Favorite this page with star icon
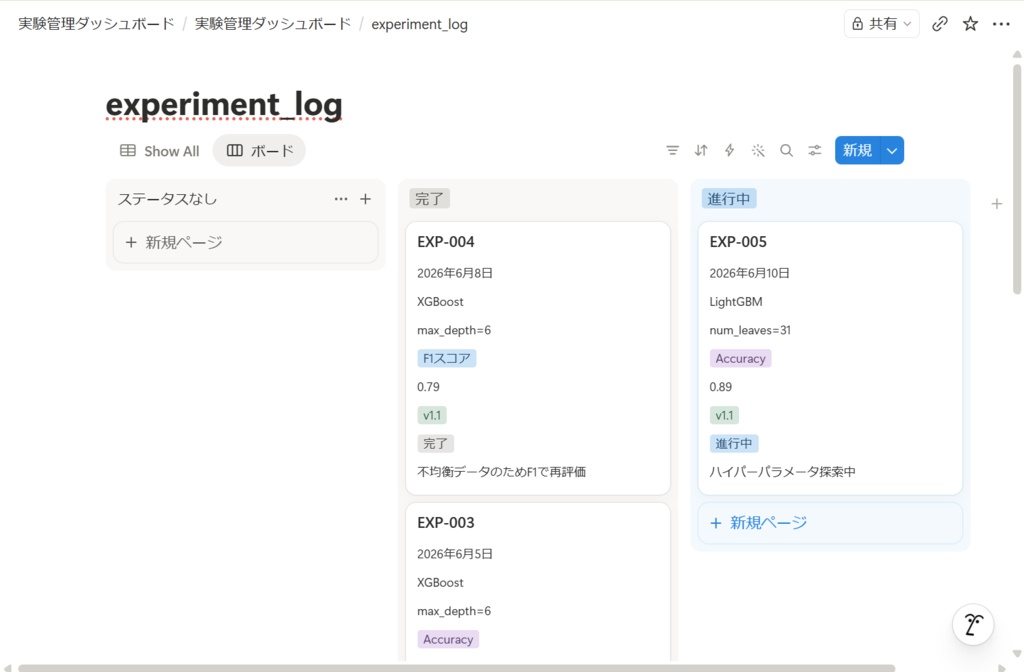Viewport: 1024px width, 672px height. pos(970,24)
